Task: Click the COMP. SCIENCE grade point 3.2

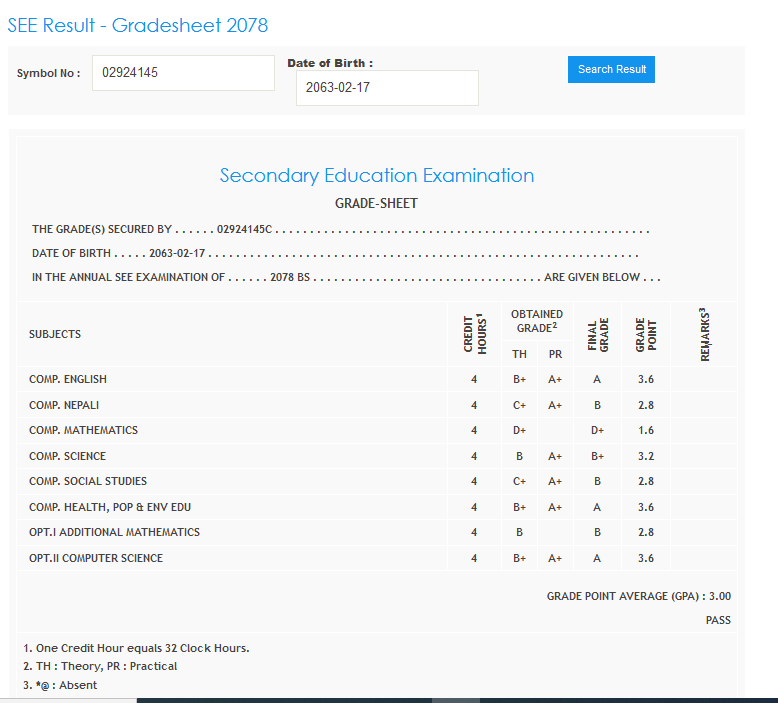Action: pos(646,456)
